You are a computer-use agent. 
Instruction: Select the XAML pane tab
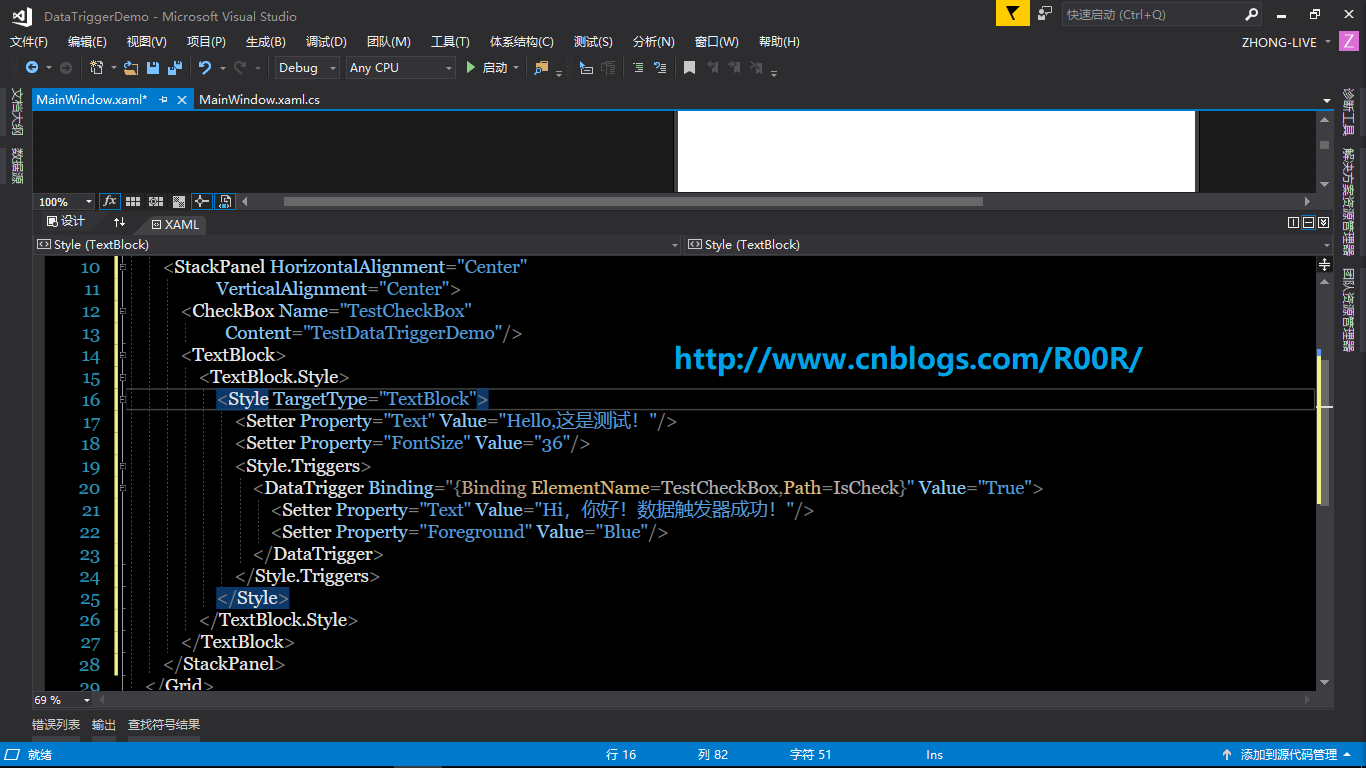click(175, 225)
